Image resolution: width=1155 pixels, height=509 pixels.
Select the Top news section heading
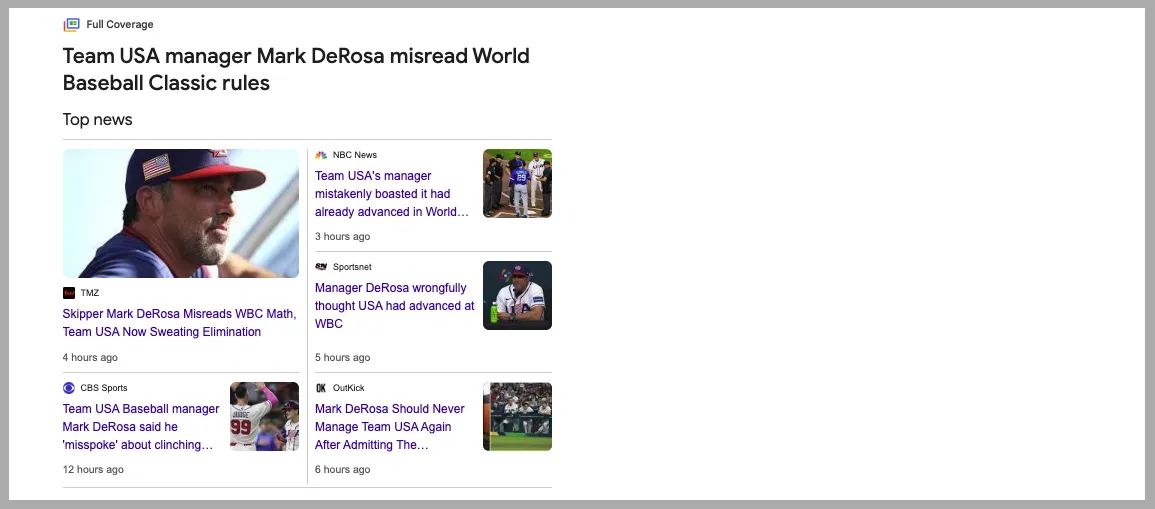98,120
